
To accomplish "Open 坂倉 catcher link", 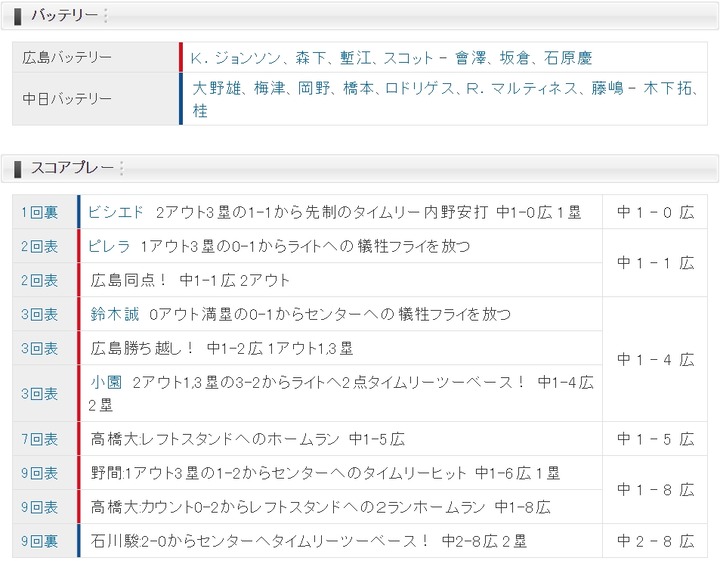I will [x=515, y=58].
